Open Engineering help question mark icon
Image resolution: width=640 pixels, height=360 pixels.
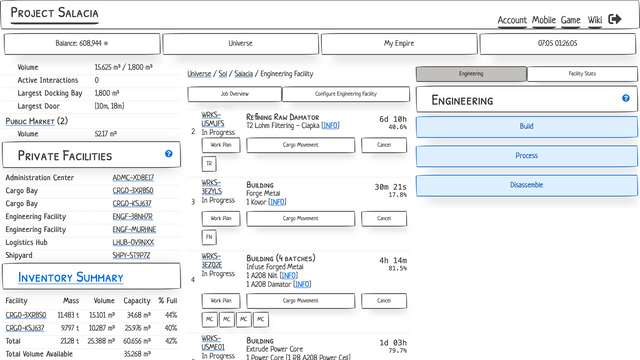coord(626,98)
